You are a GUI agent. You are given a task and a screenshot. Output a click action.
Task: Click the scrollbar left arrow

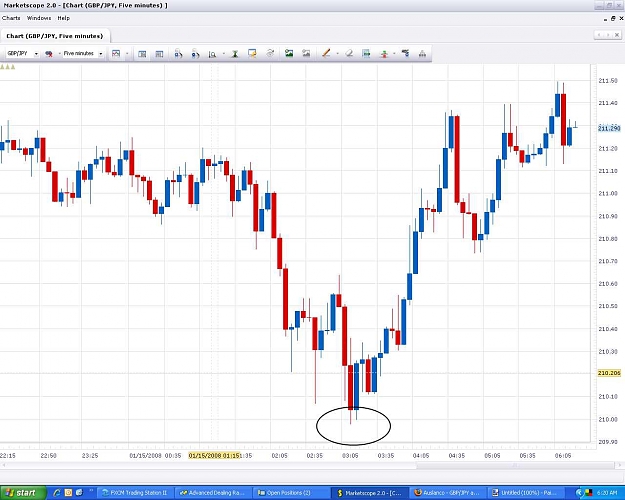point(4,465)
